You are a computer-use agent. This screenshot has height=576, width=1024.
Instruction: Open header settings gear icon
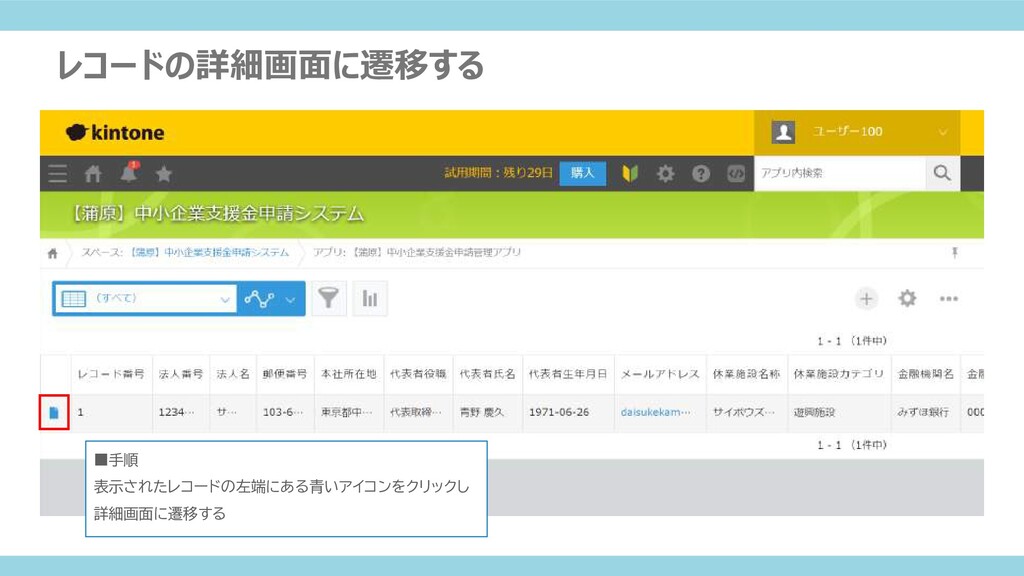tap(665, 173)
